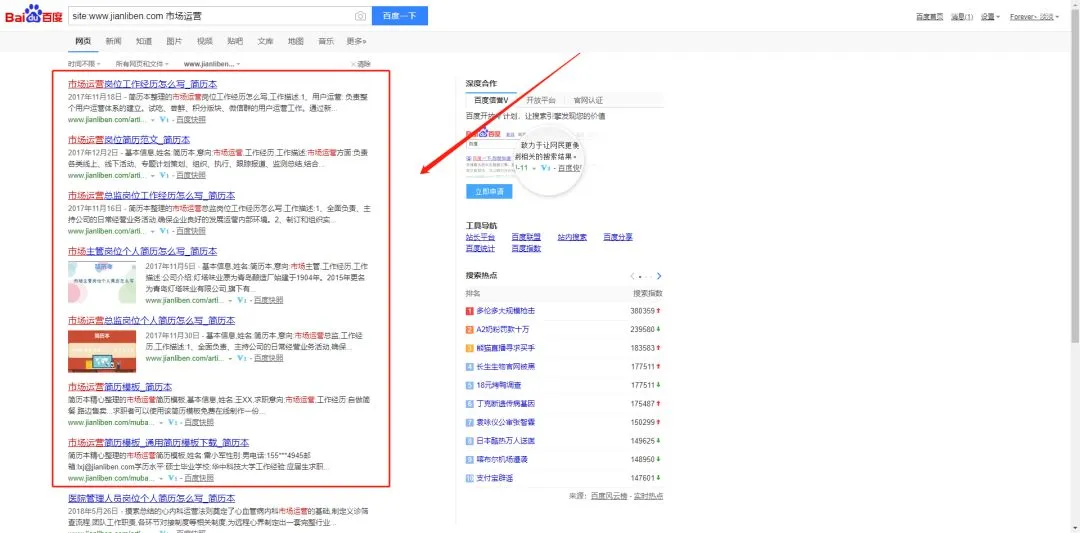Image resolution: width=1080 pixels, height=533 pixels.
Task: Click the V1 badge under 市场主管岗位个人简历 result
Action: [242, 300]
